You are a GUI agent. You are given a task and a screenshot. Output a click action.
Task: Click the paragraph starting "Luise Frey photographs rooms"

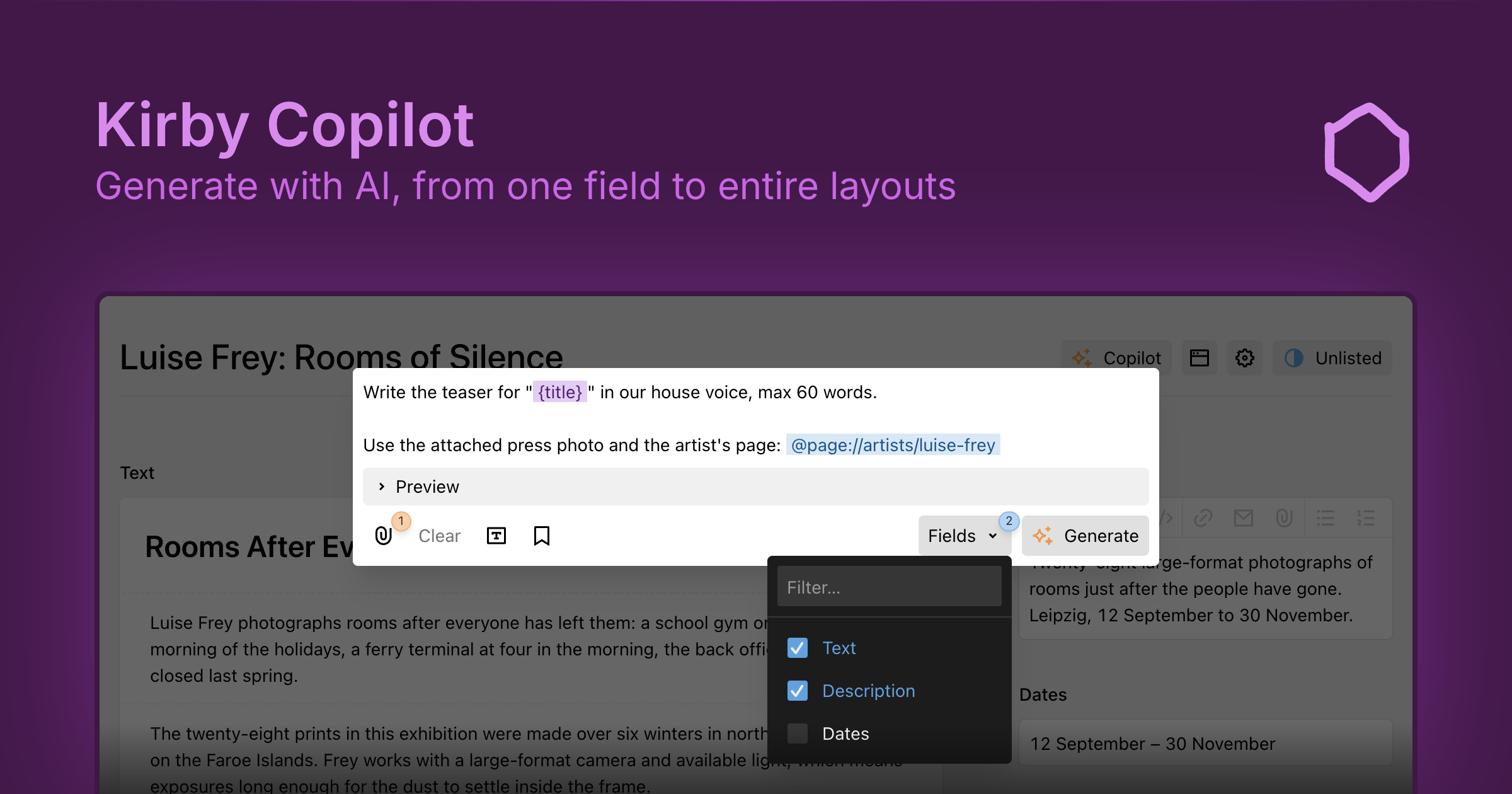tap(459, 649)
